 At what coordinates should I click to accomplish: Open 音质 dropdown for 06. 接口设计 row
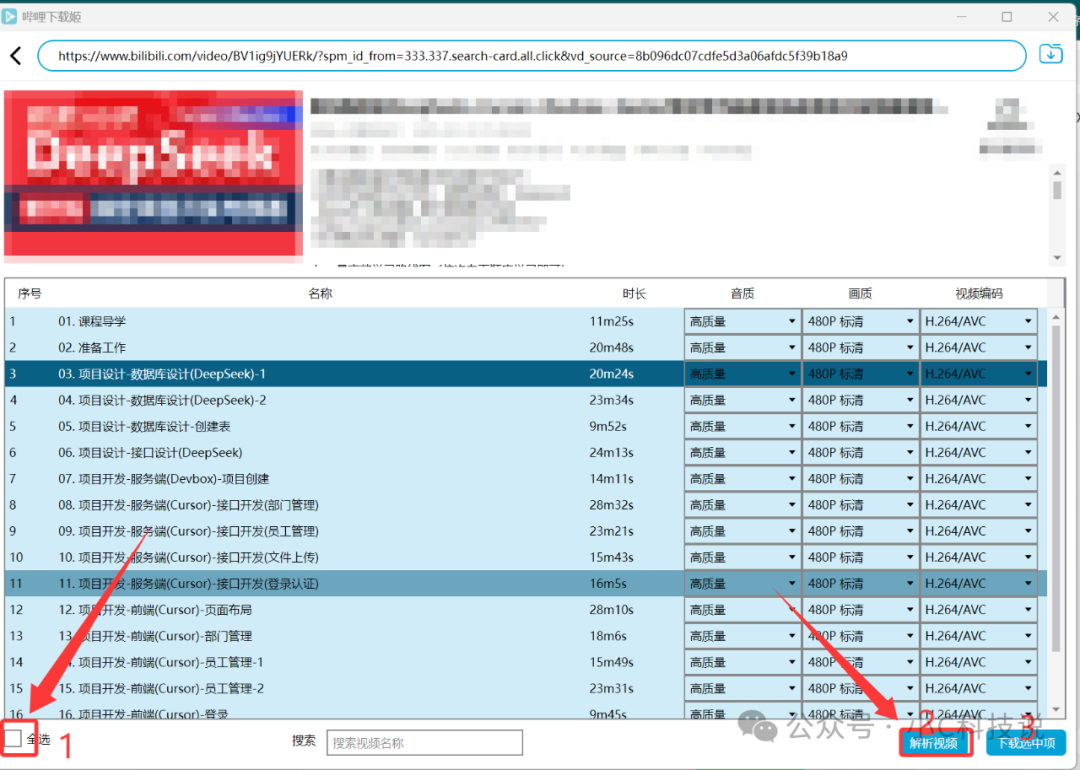[x=742, y=452]
